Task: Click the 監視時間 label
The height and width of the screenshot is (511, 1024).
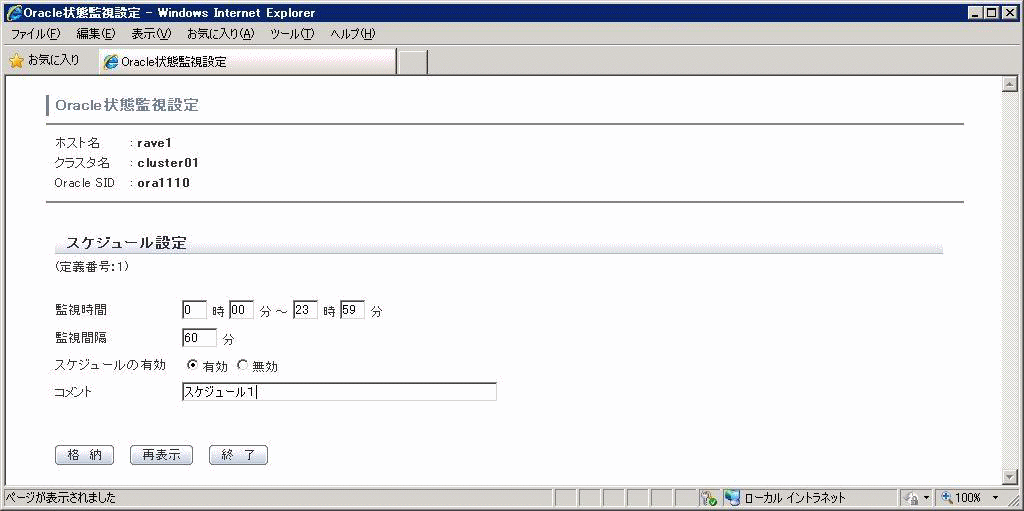Action: coord(80,310)
